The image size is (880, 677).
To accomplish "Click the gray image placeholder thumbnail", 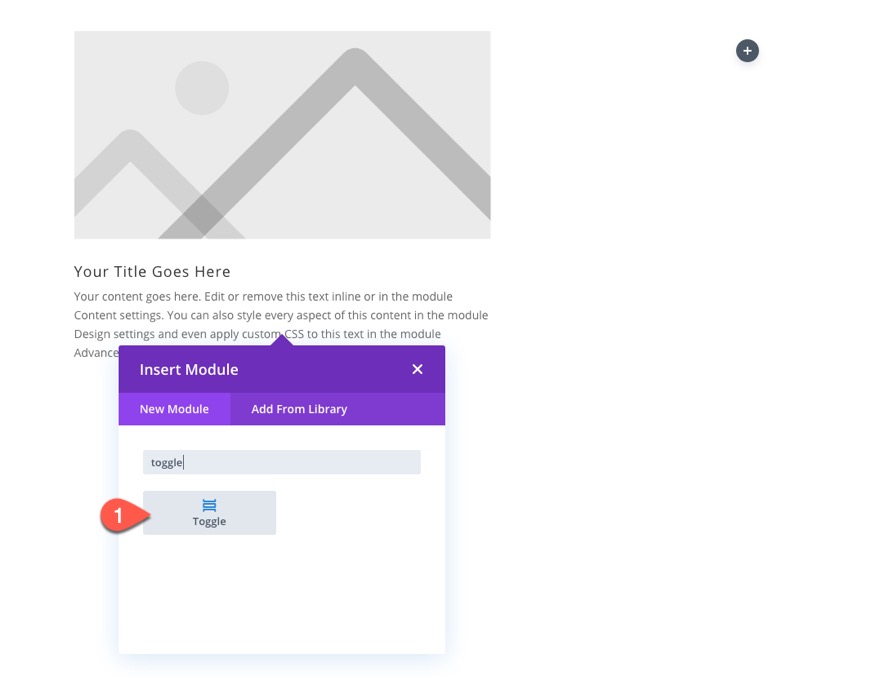I will point(282,135).
